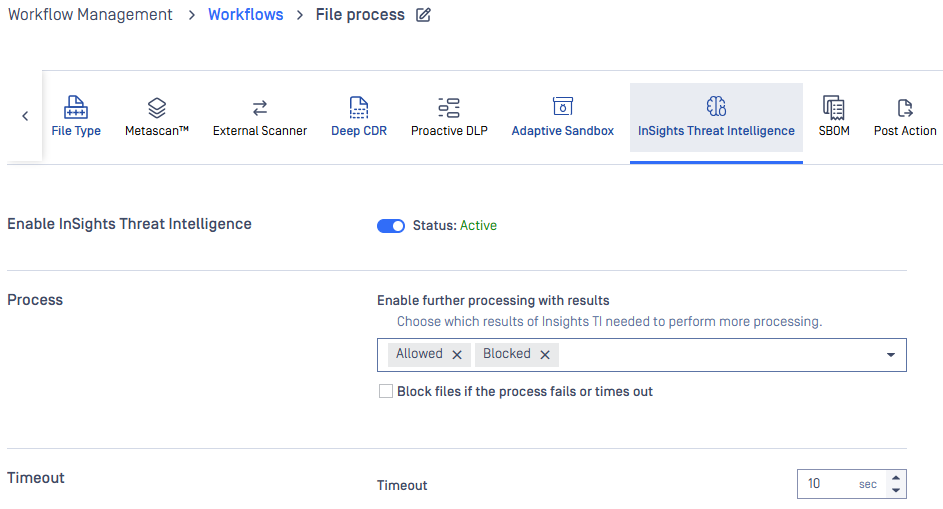
Task: Open External Scanner arrows icon
Action: 260,108
